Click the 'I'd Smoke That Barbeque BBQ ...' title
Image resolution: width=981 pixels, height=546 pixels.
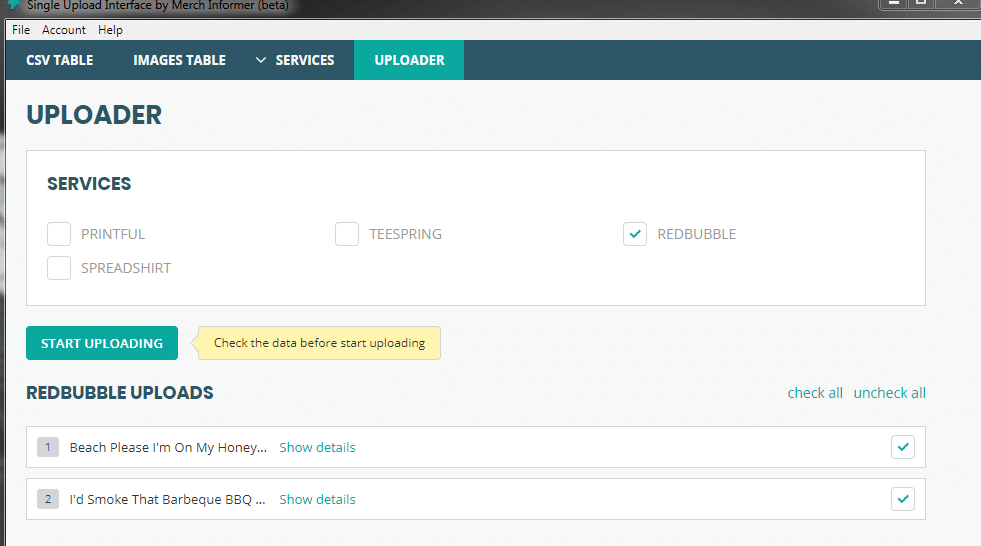tap(167, 499)
